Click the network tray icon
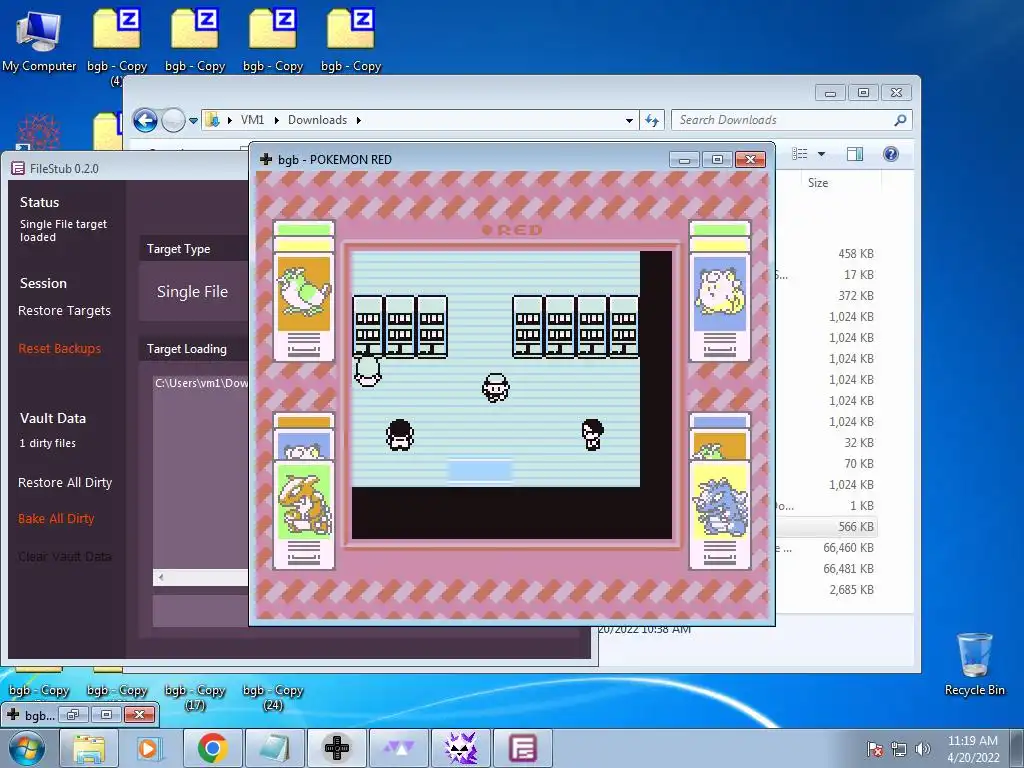The height and width of the screenshot is (768, 1024). 899,749
